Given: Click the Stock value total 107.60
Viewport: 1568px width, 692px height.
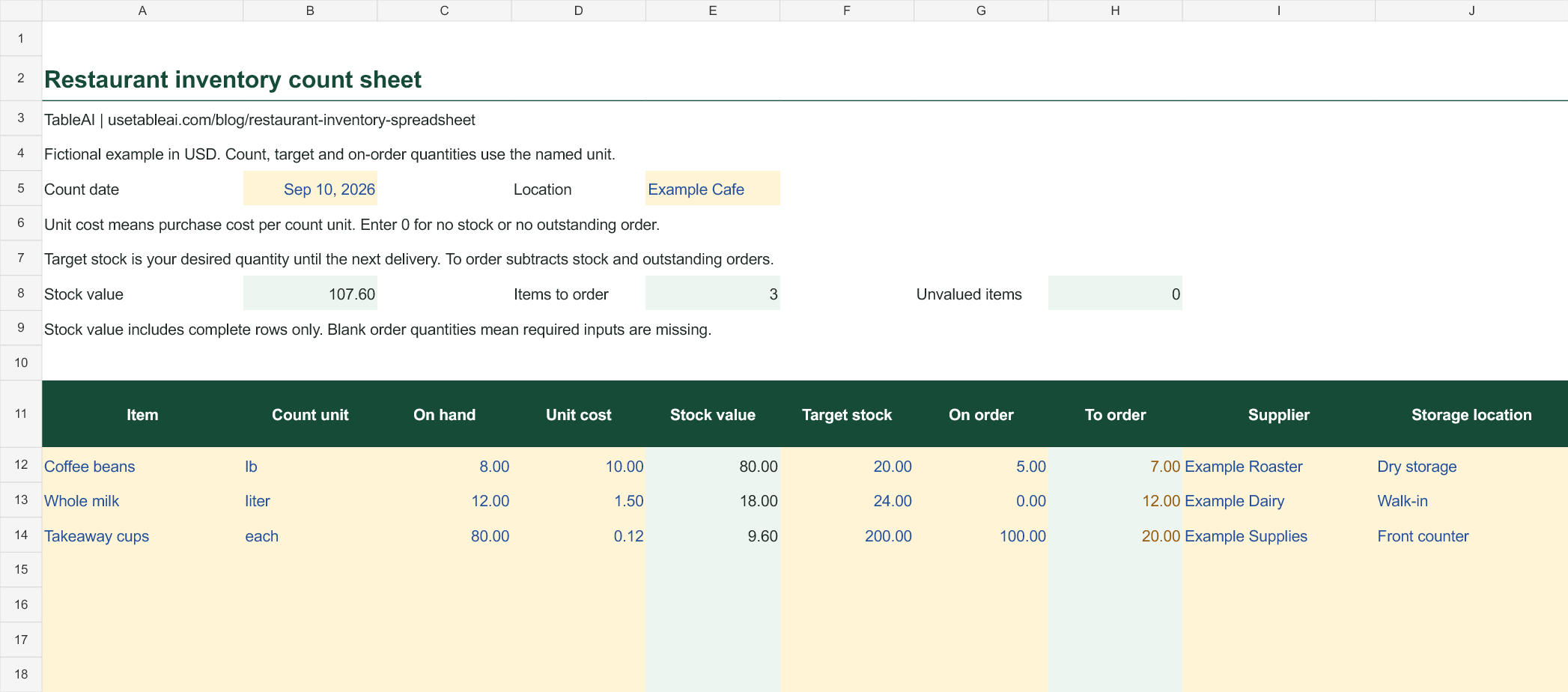Looking at the screenshot, I should pos(310,294).
